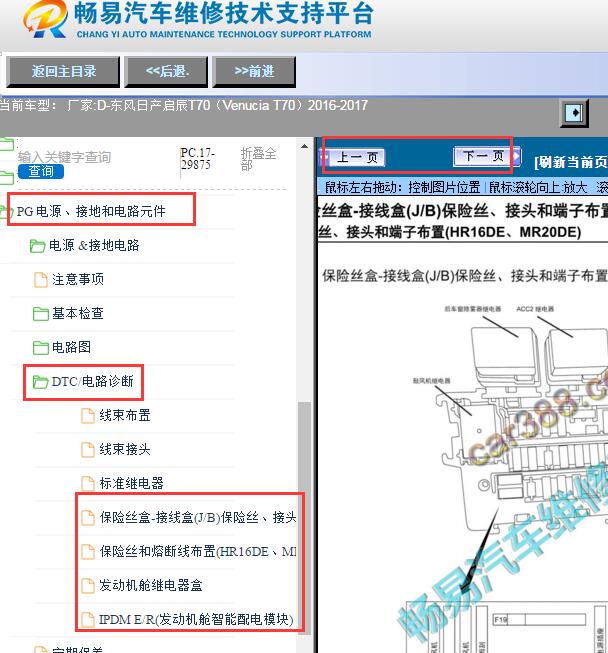Click the panel toggle icon beside the vehicle model
Image resolution: width=608 pixels, height=653 pixels.
[x=574, y=113]
